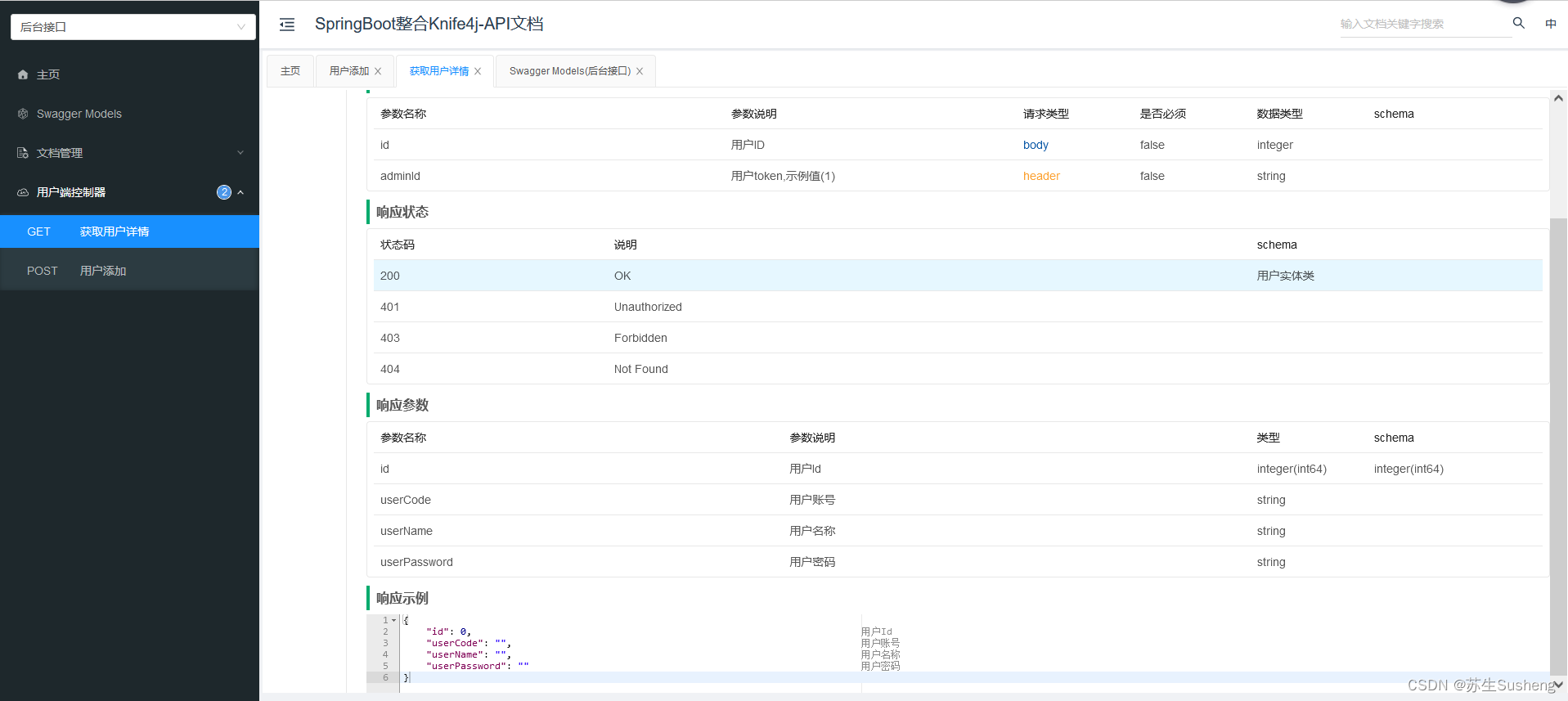1568x701 pixels.
Task: Click the language switch '中' icon
Action: [x=1551, y=24]
